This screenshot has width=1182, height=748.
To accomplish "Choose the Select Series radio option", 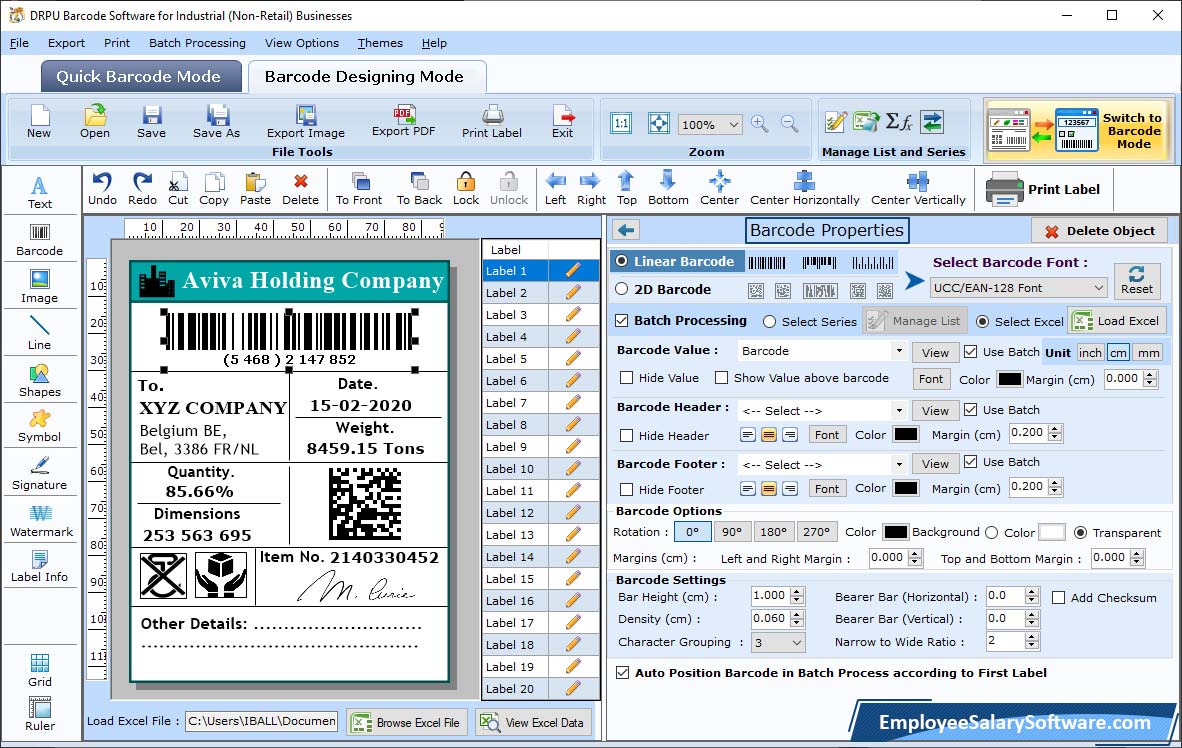I will tap(770, 321).
